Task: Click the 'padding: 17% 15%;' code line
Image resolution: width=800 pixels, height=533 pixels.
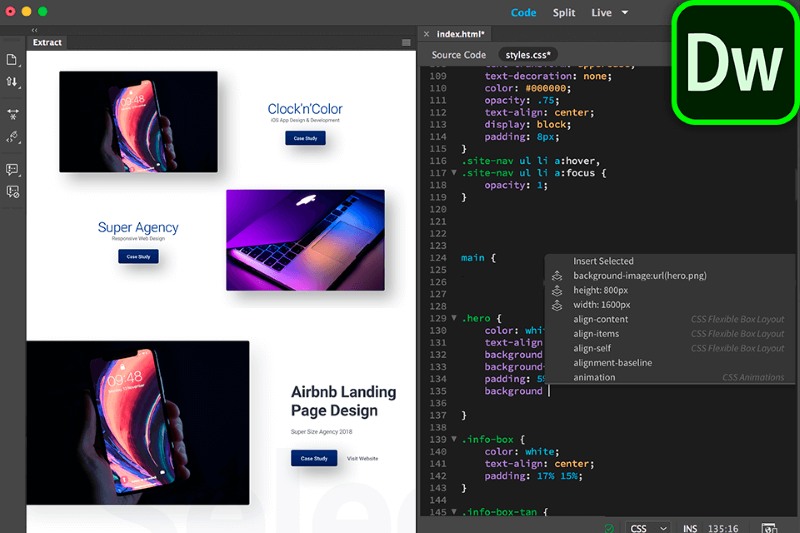Action: (x=533, y=476)
